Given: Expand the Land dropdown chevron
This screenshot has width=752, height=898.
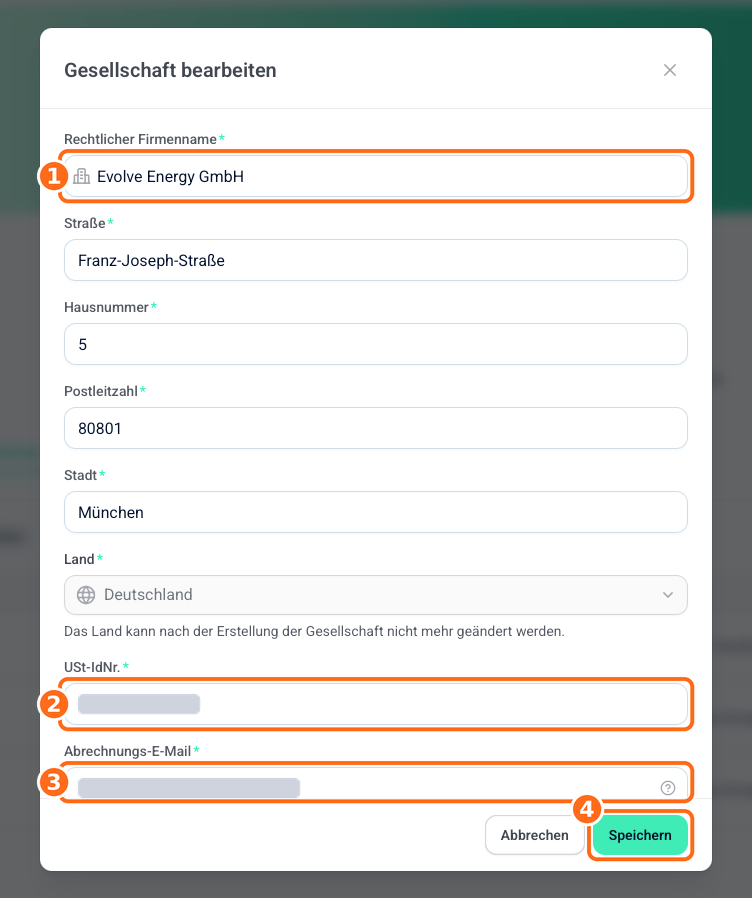Looking at the screenshot, I should (x=668, y=595).
